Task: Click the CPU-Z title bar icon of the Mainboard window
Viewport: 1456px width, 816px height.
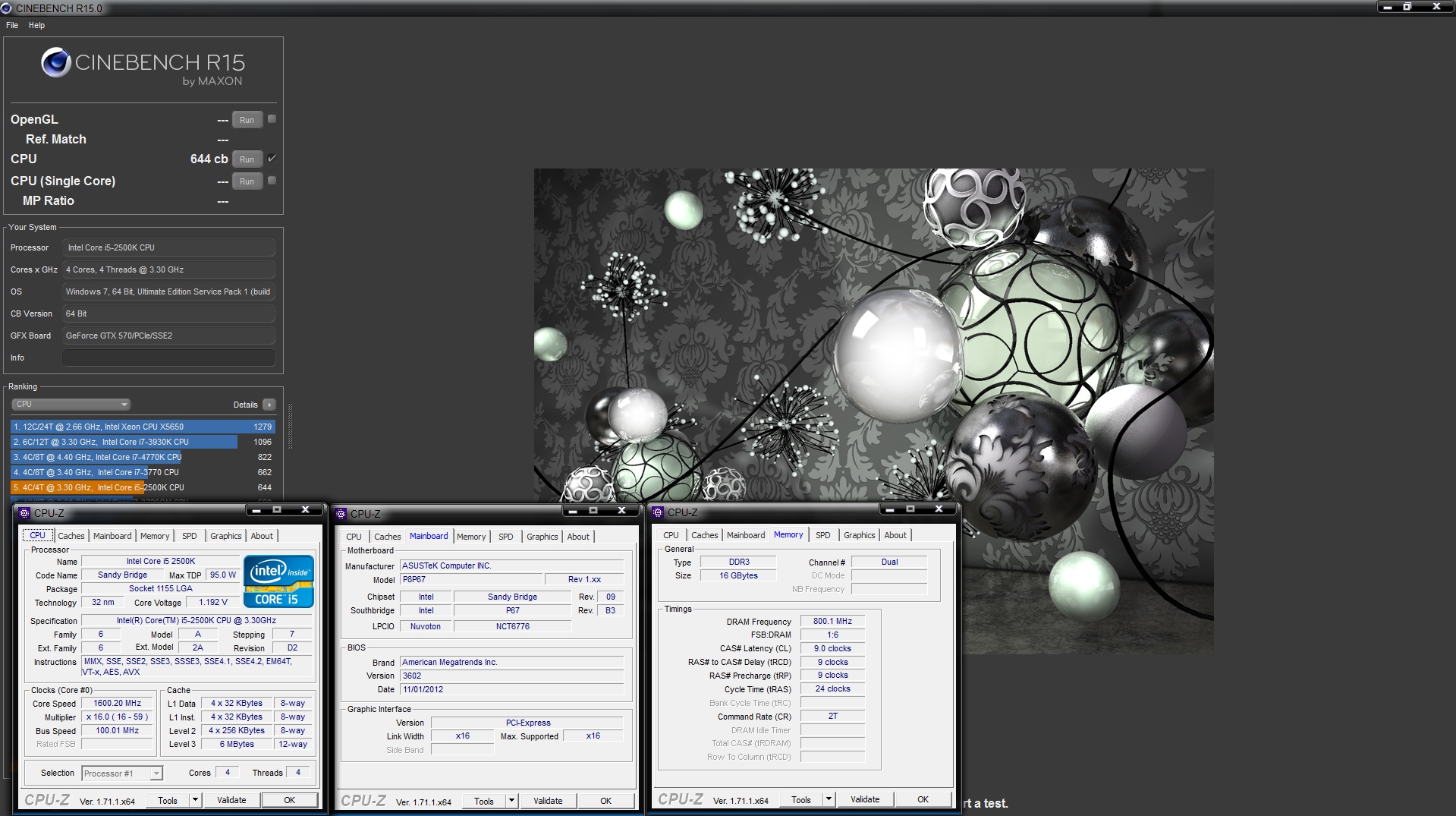Action: [x=341, y=514]
